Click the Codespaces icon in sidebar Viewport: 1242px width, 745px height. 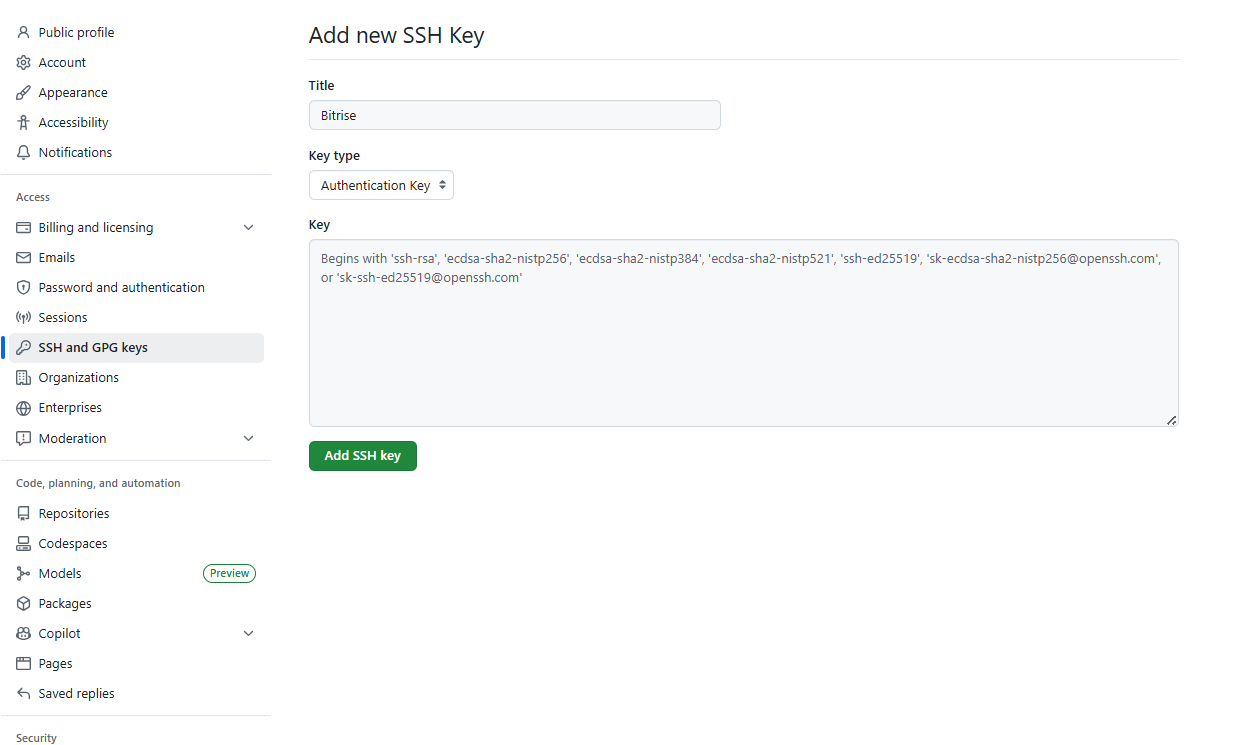[x=24, y=543]
